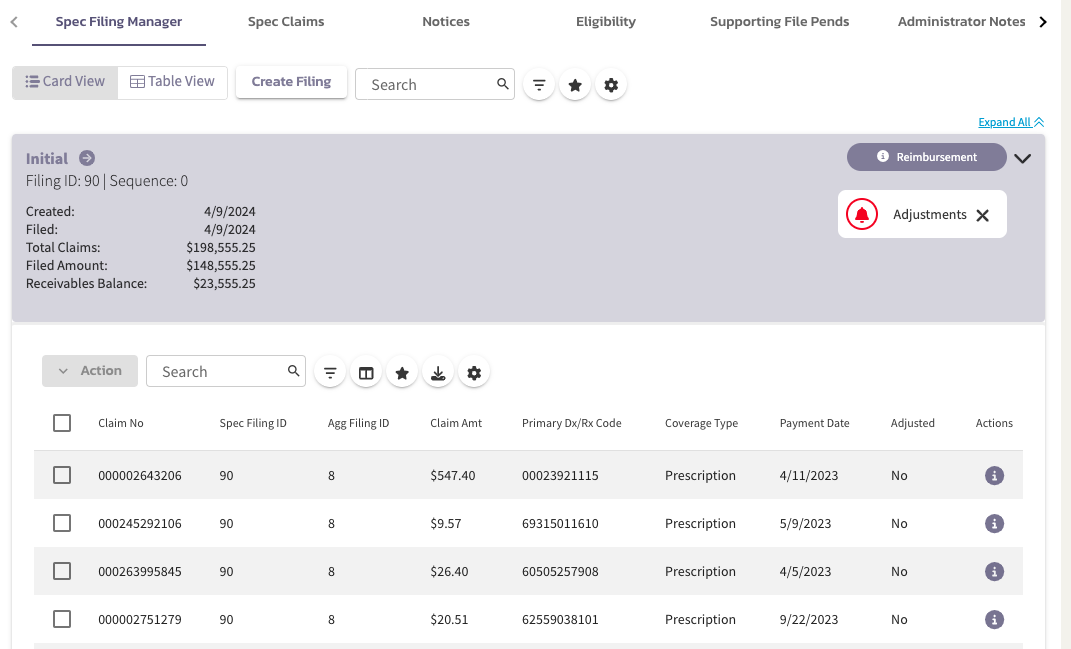
Task: Toggle the select-all checkbox in the claims table header
Action: [x=61, y=422]
